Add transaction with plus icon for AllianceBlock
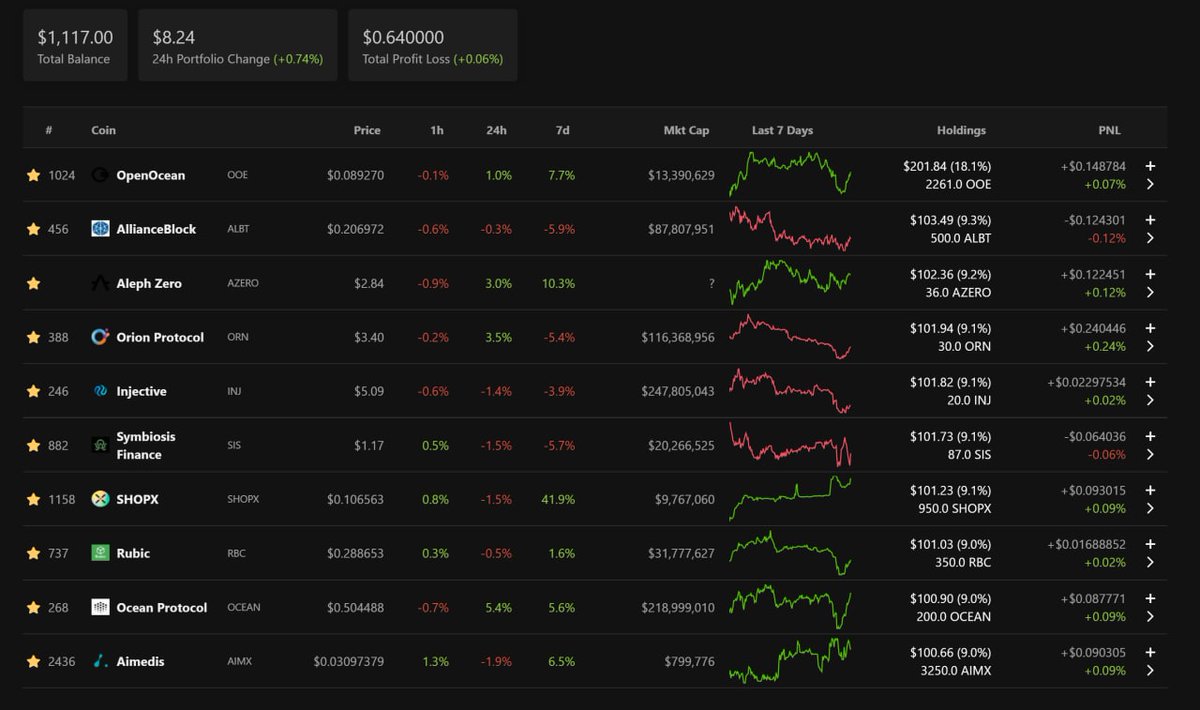The width and height of the screenshot is (1200, 710). 1150,220
